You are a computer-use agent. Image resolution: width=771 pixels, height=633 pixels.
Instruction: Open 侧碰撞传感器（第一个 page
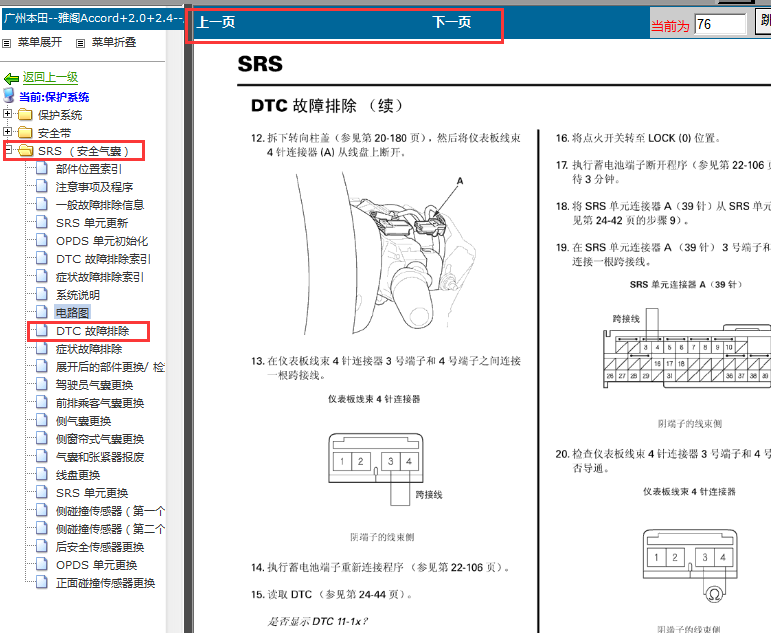point(110,512)
